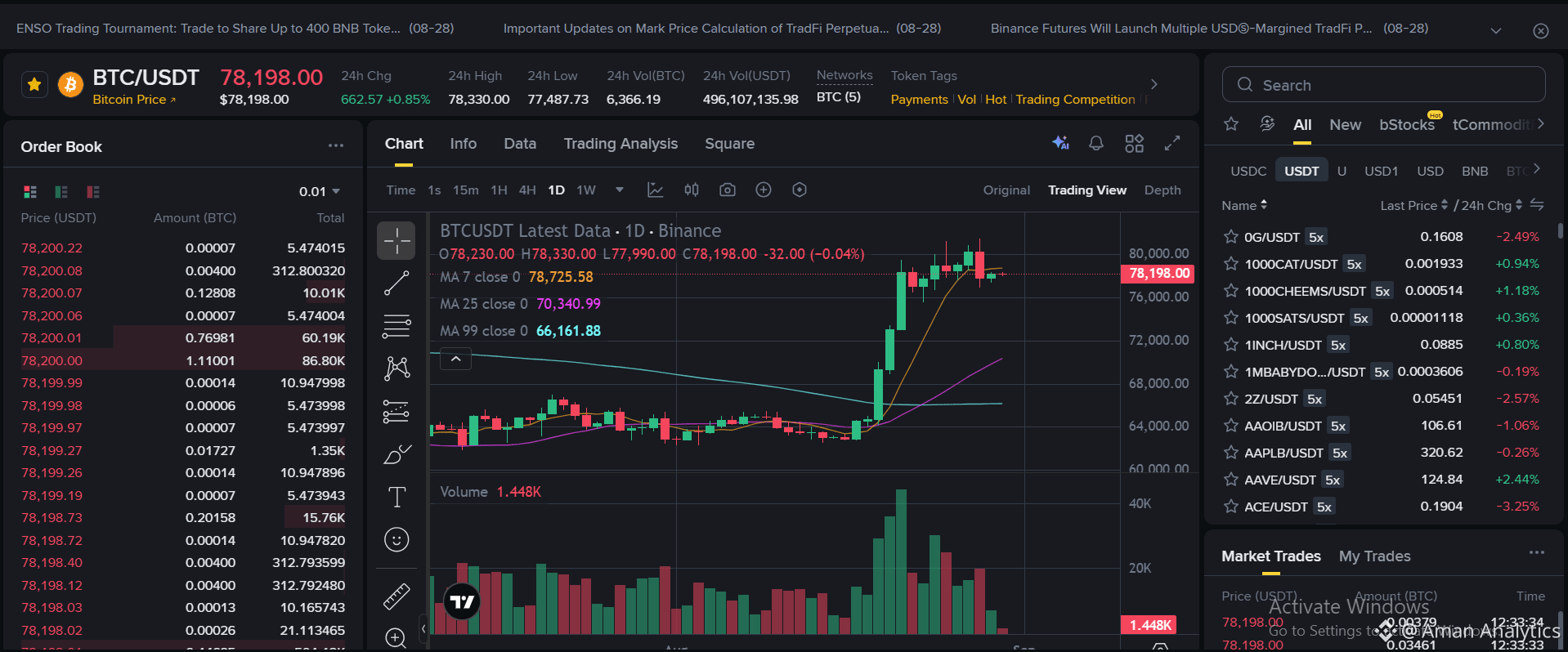
Task: Change candlestick chart style icon
Action: pos(692,190)
